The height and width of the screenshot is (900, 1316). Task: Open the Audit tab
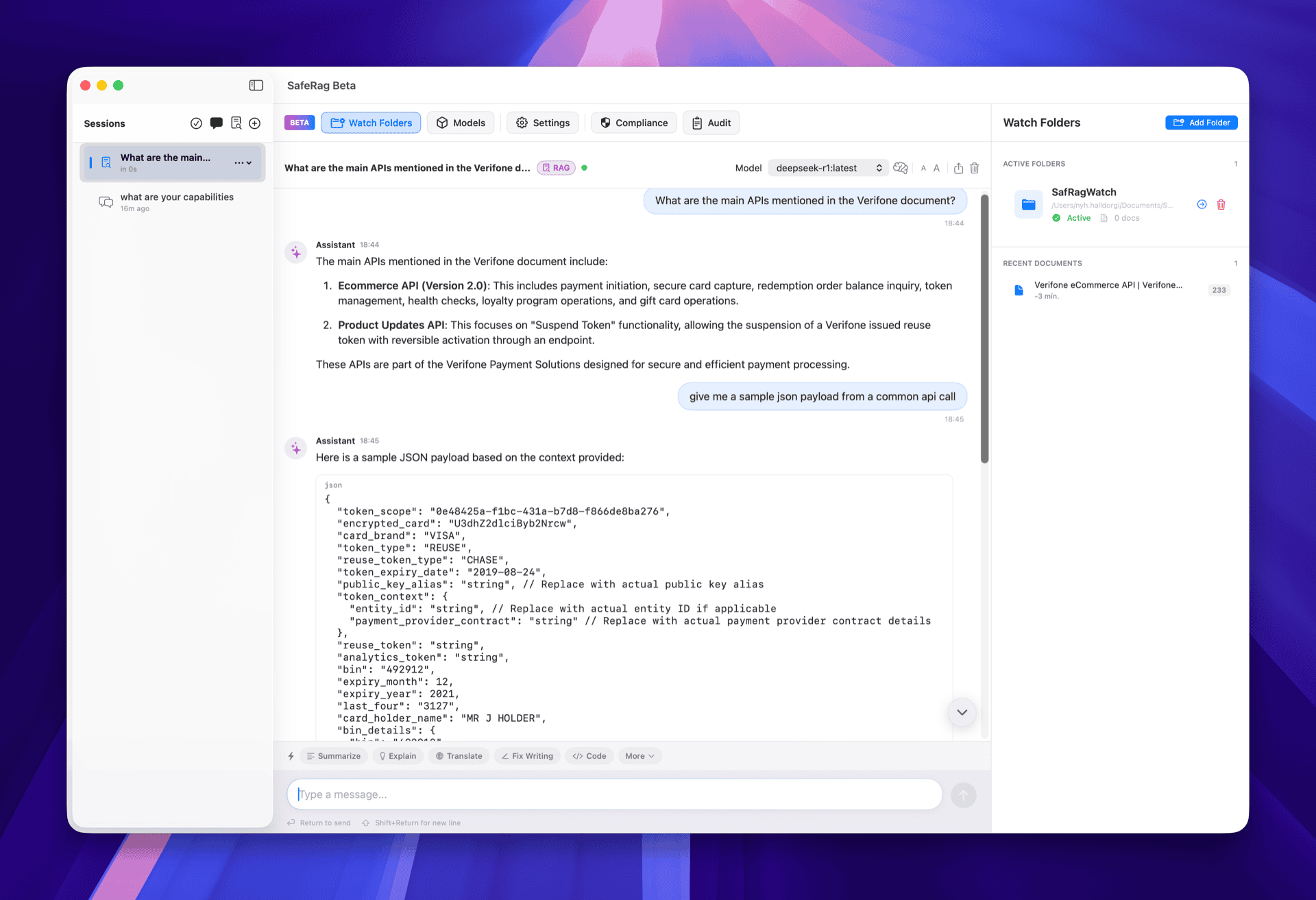[x=711, y=123]
